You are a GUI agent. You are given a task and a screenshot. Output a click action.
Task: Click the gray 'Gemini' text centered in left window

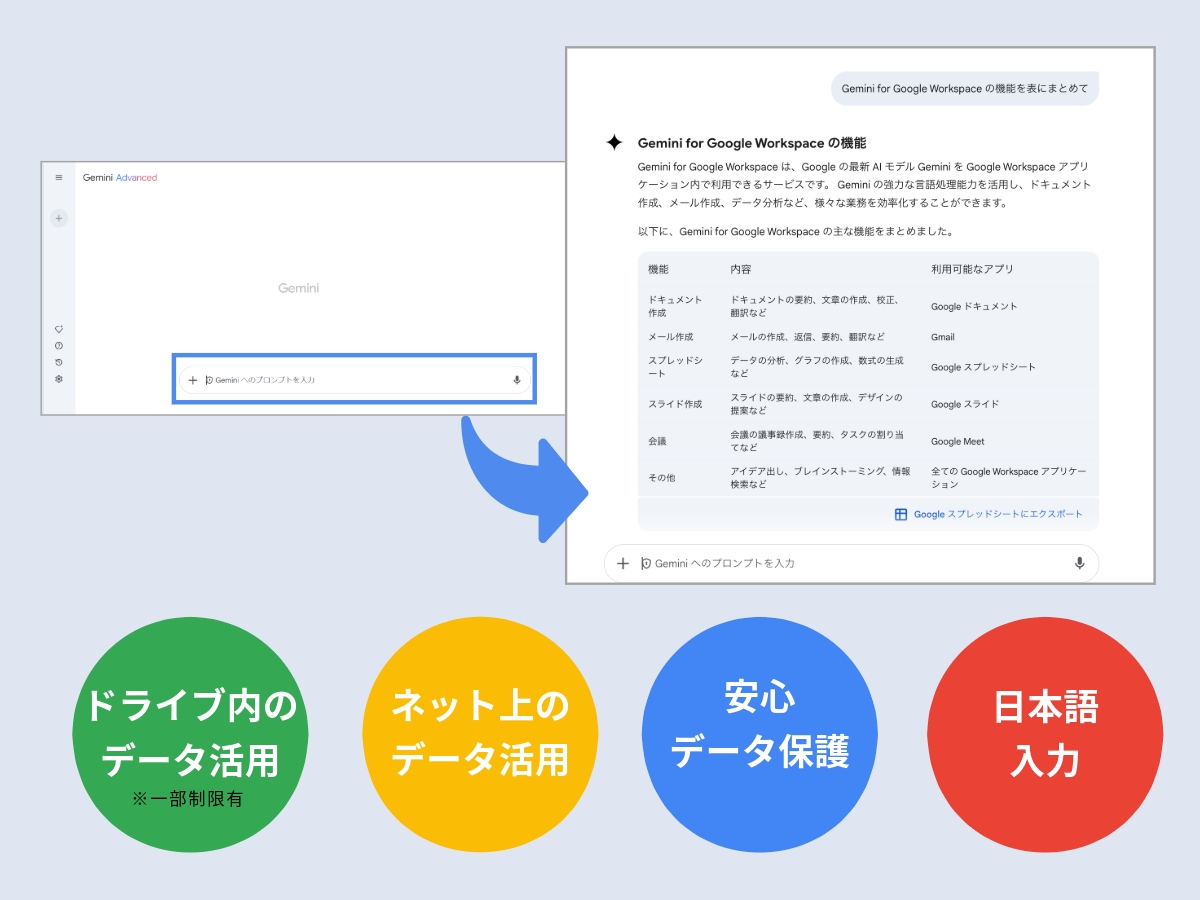point(299,288)
